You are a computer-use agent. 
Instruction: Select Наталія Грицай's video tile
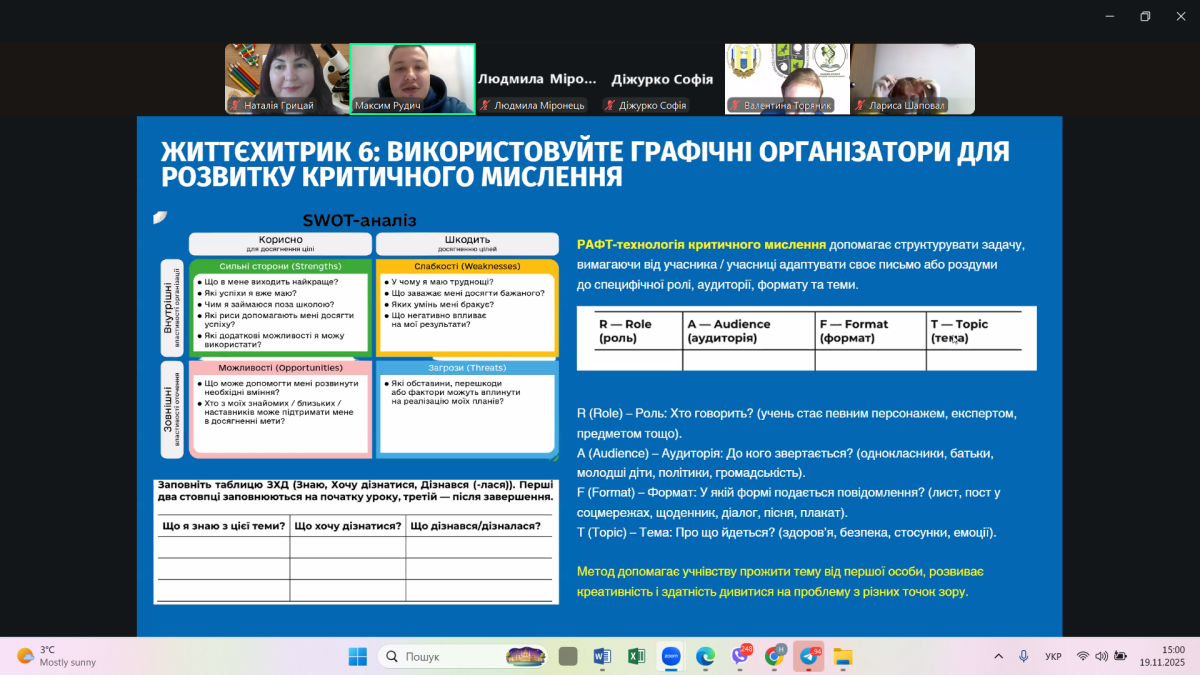(287, 79)
